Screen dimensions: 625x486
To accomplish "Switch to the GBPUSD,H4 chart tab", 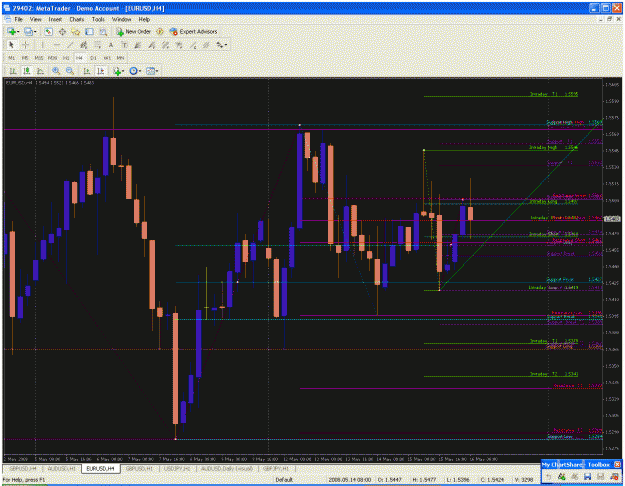I will pyautogui.click(x=23, y=468).
